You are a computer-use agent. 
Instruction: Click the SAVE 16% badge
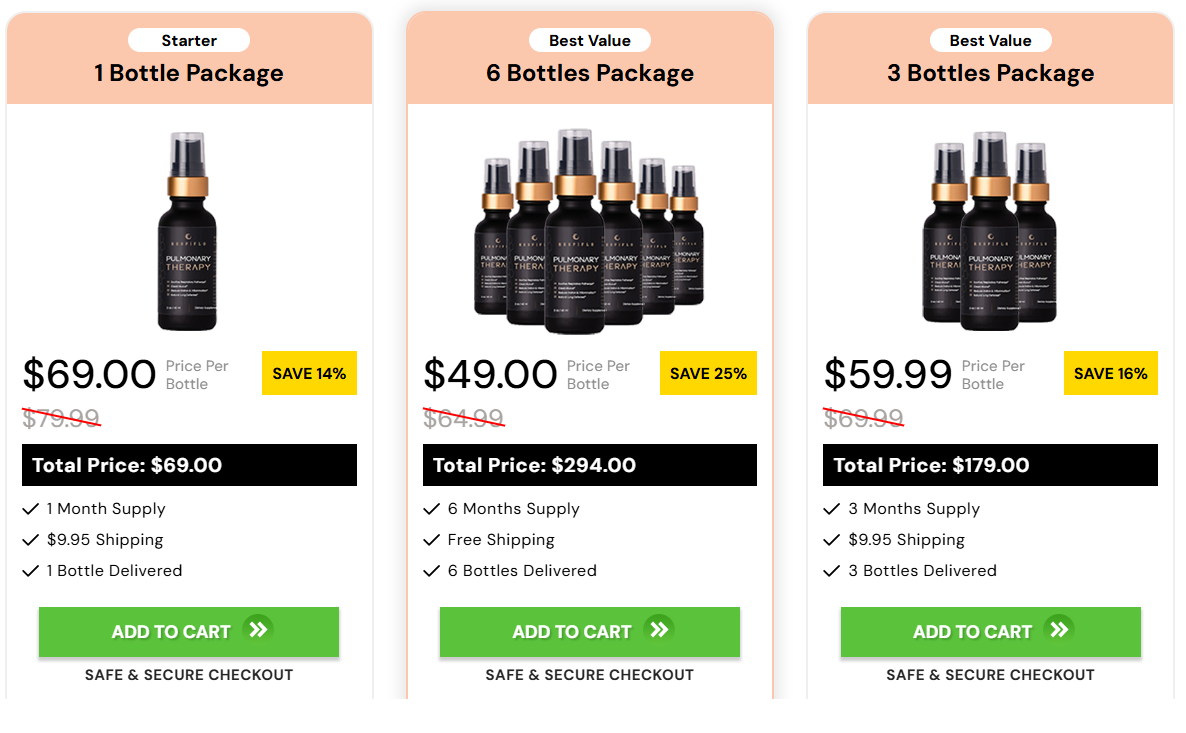(1111, 373)
